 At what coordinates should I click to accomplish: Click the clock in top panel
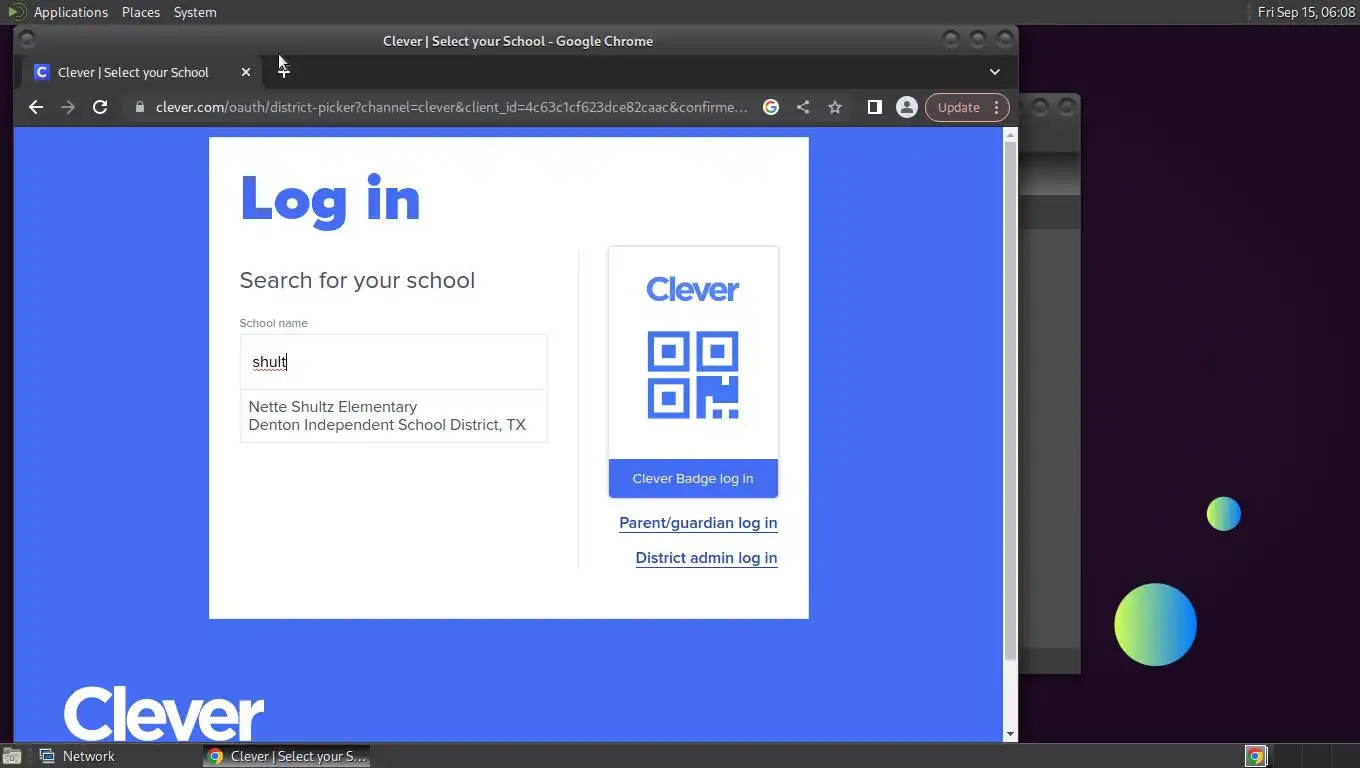(x=1306, y=12)
